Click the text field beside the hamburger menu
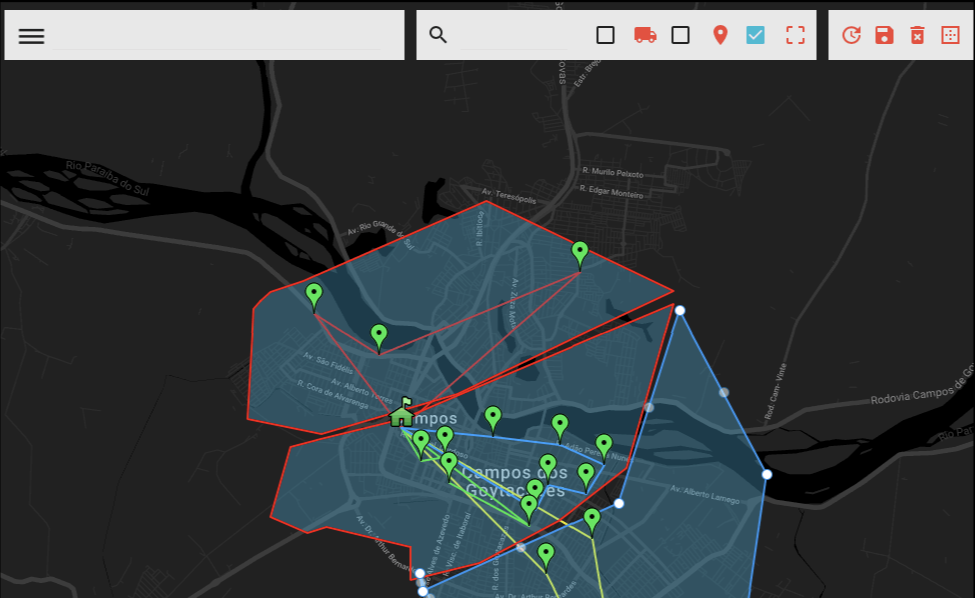The image size is (975, 598). point(218,35)
